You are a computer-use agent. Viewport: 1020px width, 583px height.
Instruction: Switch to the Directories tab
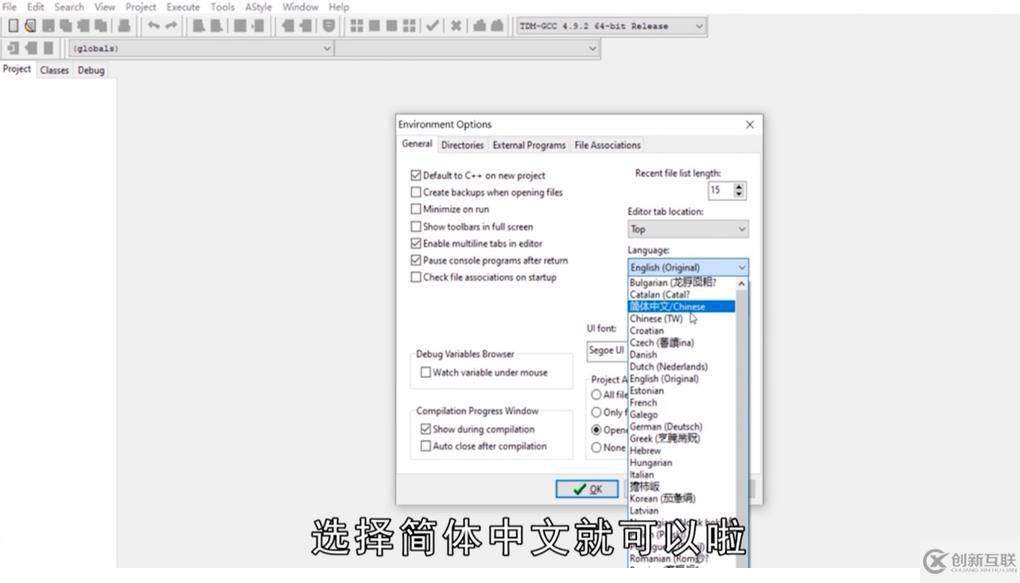point(461,144)
